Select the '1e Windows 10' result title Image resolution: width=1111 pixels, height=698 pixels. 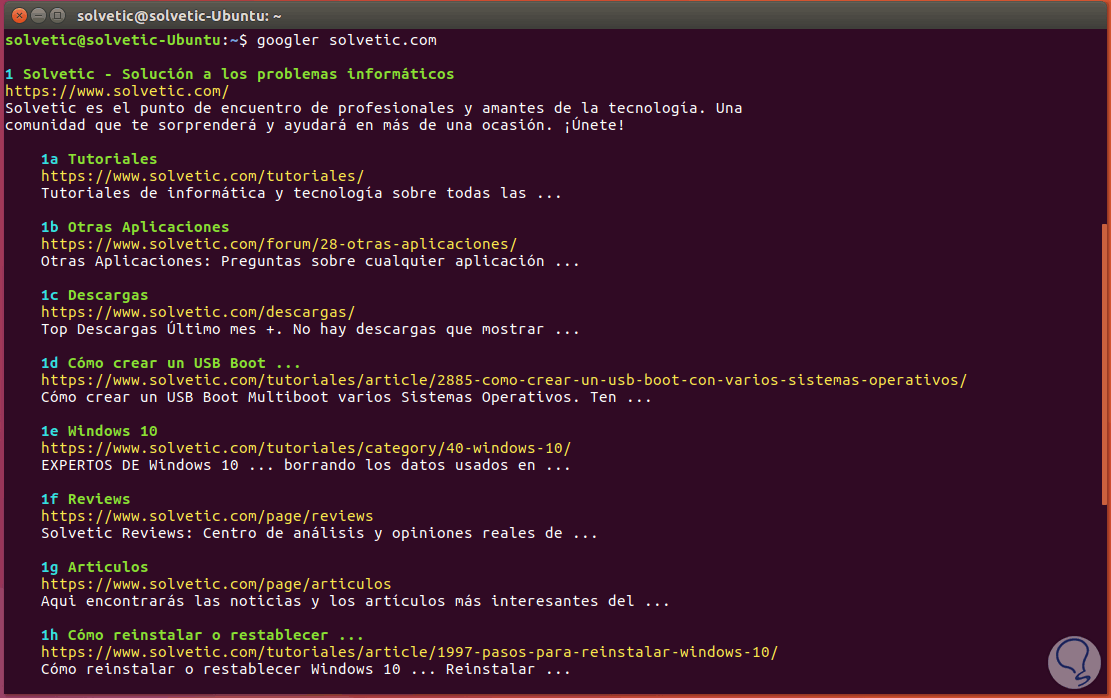click(99, 431)
